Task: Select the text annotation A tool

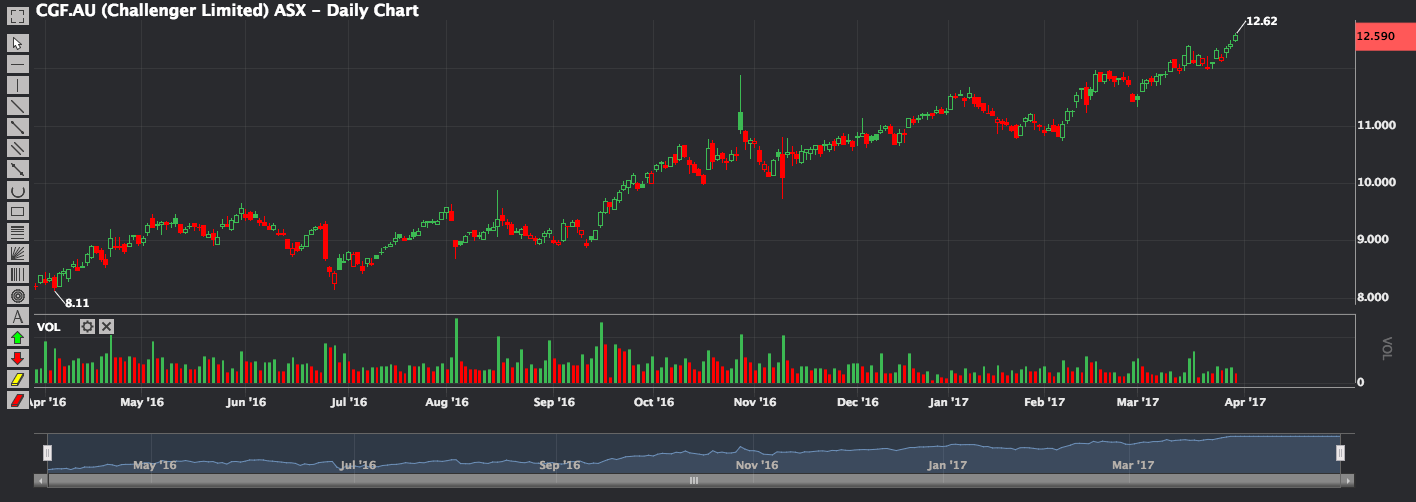Action: [x=17, y=316]
